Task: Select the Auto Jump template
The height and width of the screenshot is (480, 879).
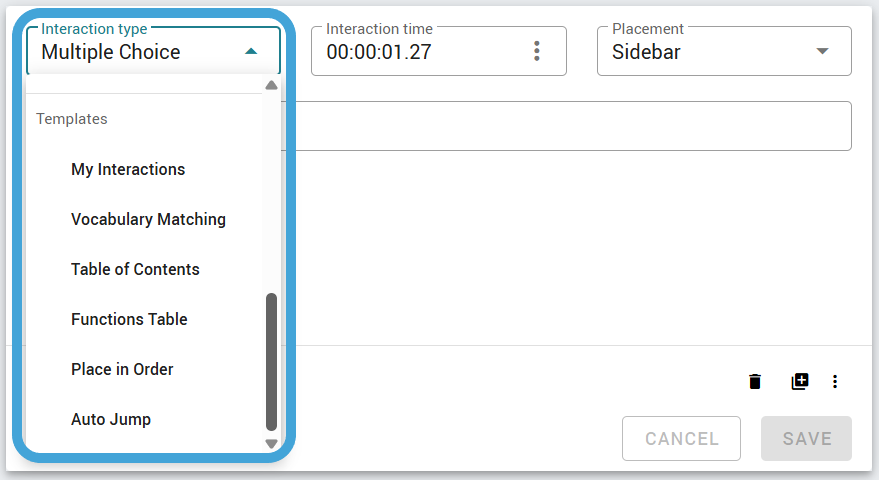Action: [111, 419]
